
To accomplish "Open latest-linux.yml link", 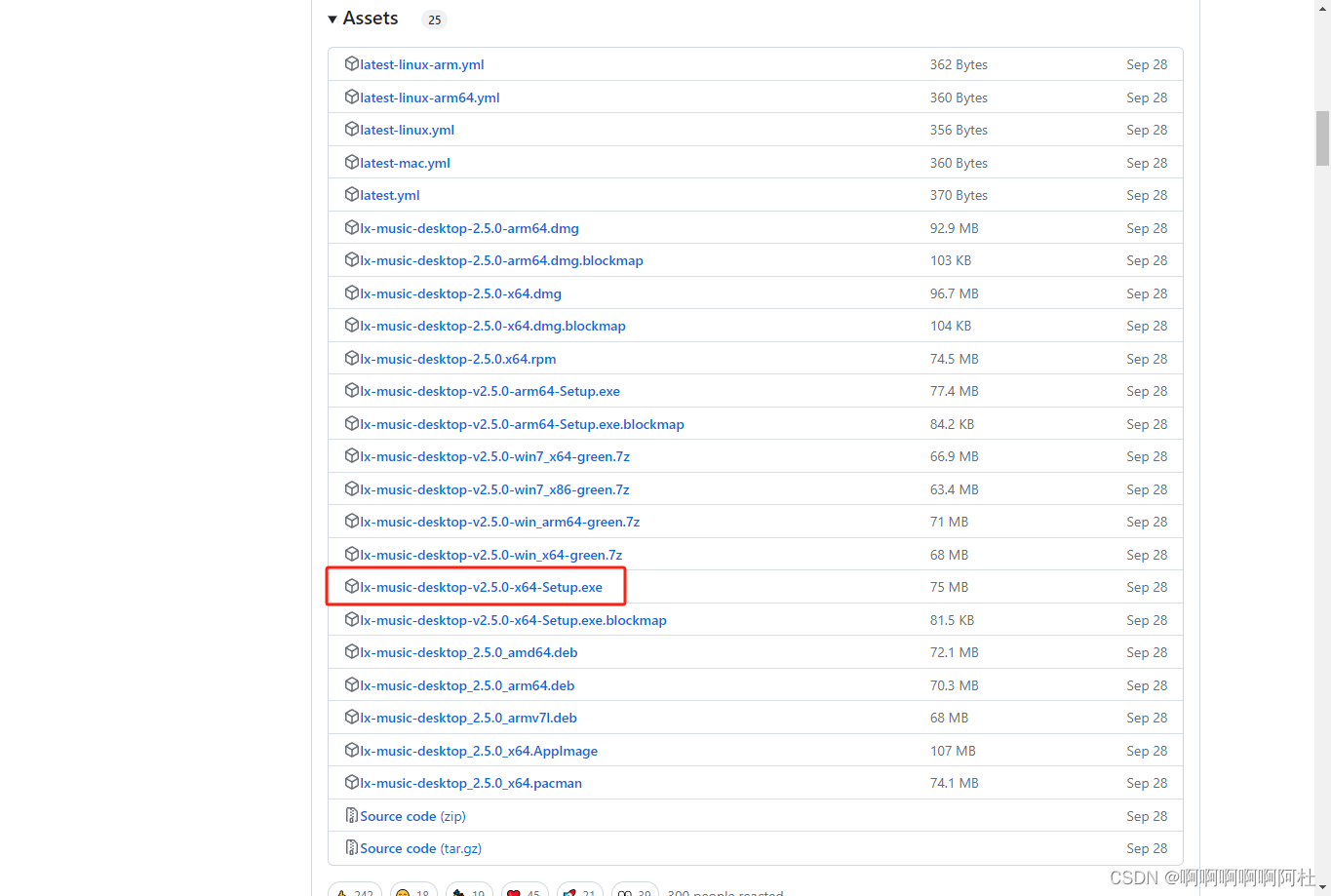I will (x=408, y=130).
